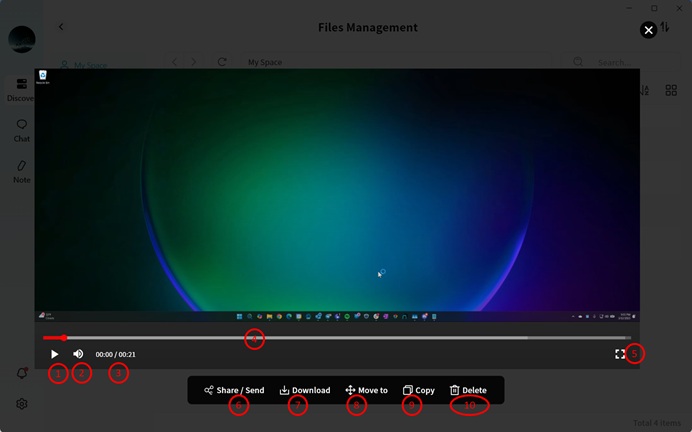
Task: Close the video preview overlay
Action: (648, 30)
